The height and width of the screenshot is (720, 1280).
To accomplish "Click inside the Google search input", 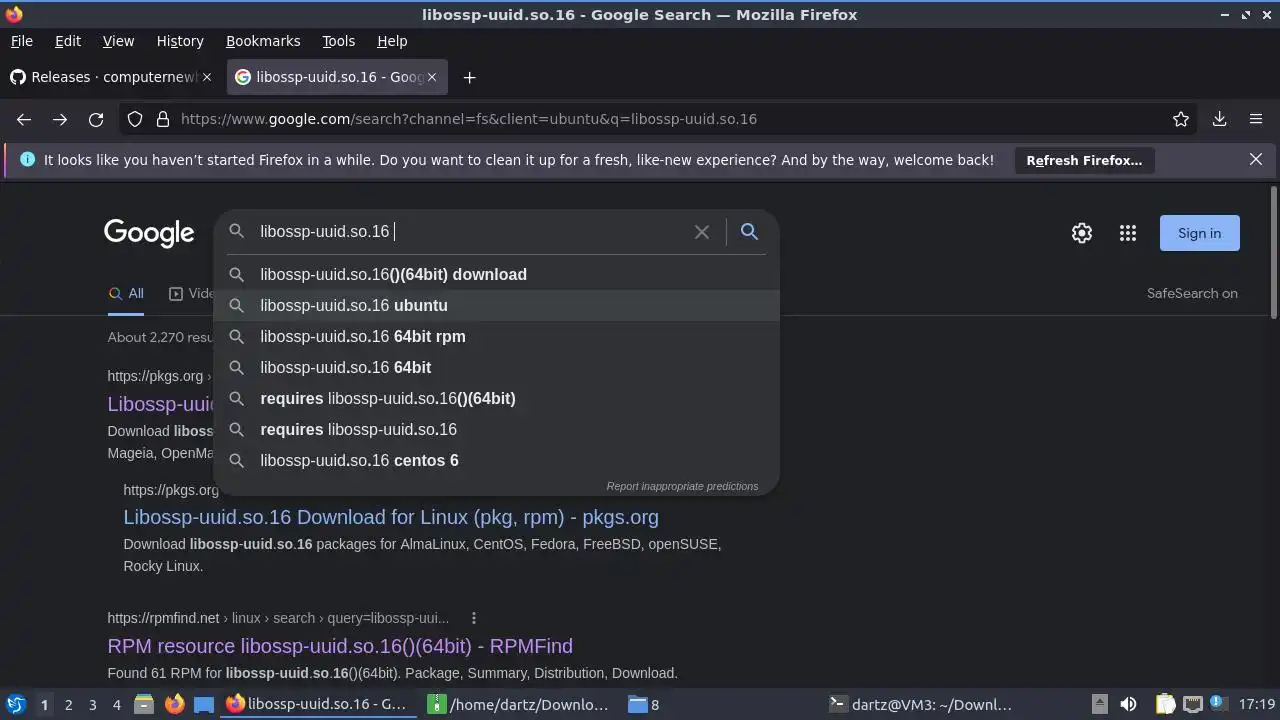I will 470,232.
